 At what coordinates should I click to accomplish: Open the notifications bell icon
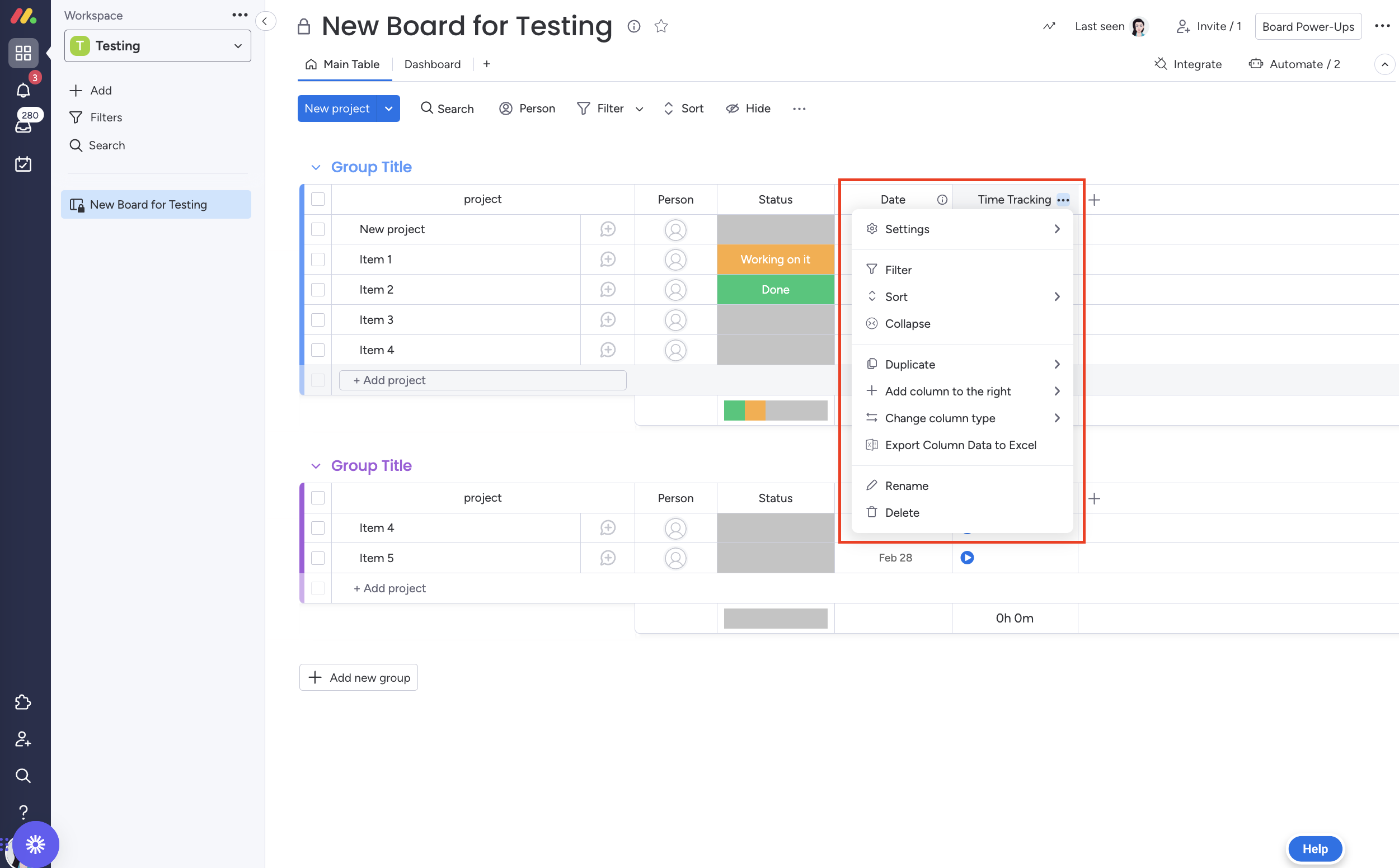[23, 90]
